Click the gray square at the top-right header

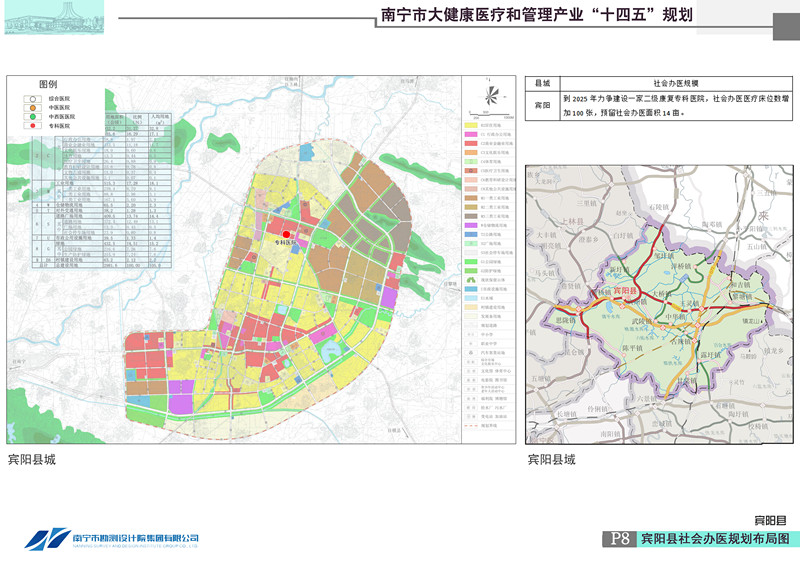pos(786,27)
